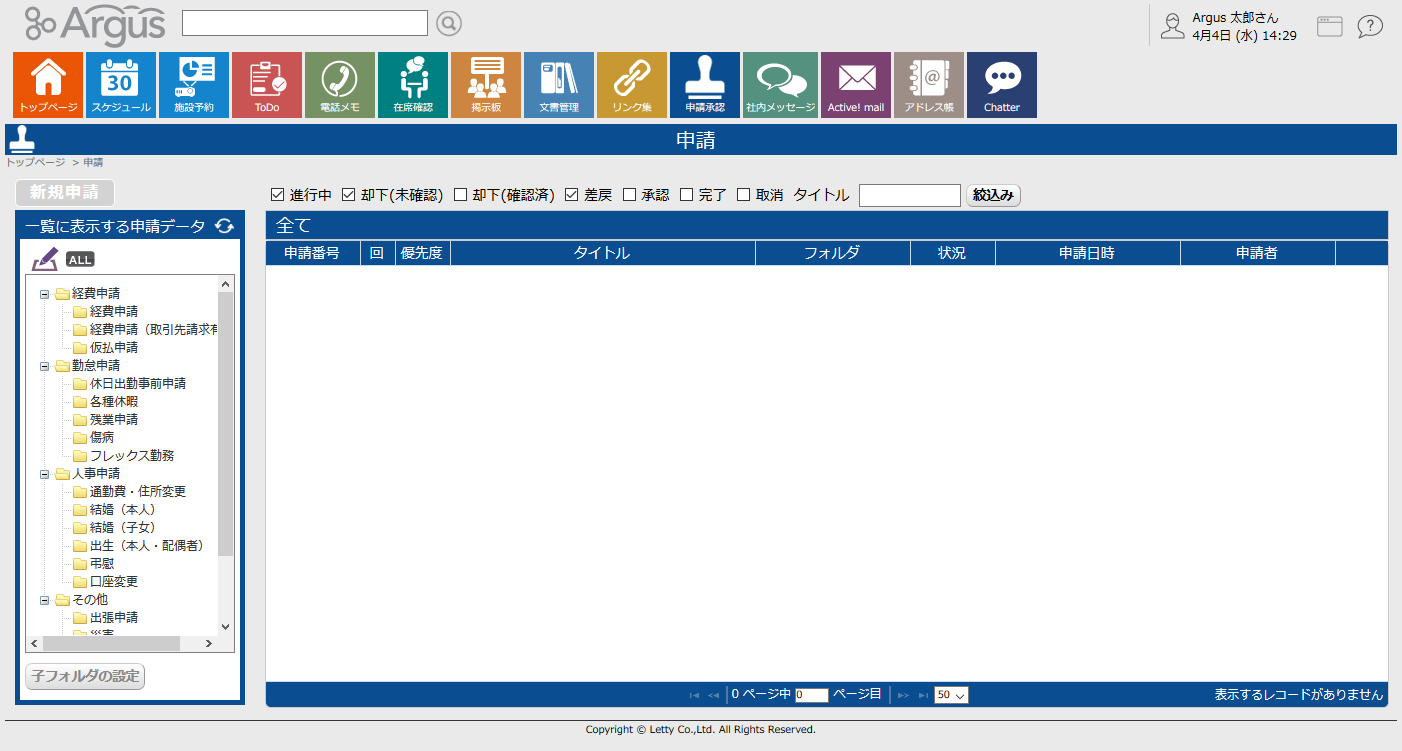Click the タイトル filter input field
The height and width of the screenshot is (751, 1402).
click(910, 195)
